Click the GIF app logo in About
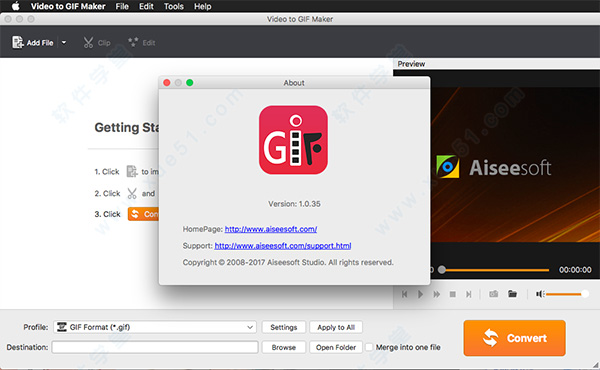Viewport: 600px width, 370px height. [293, 140]
